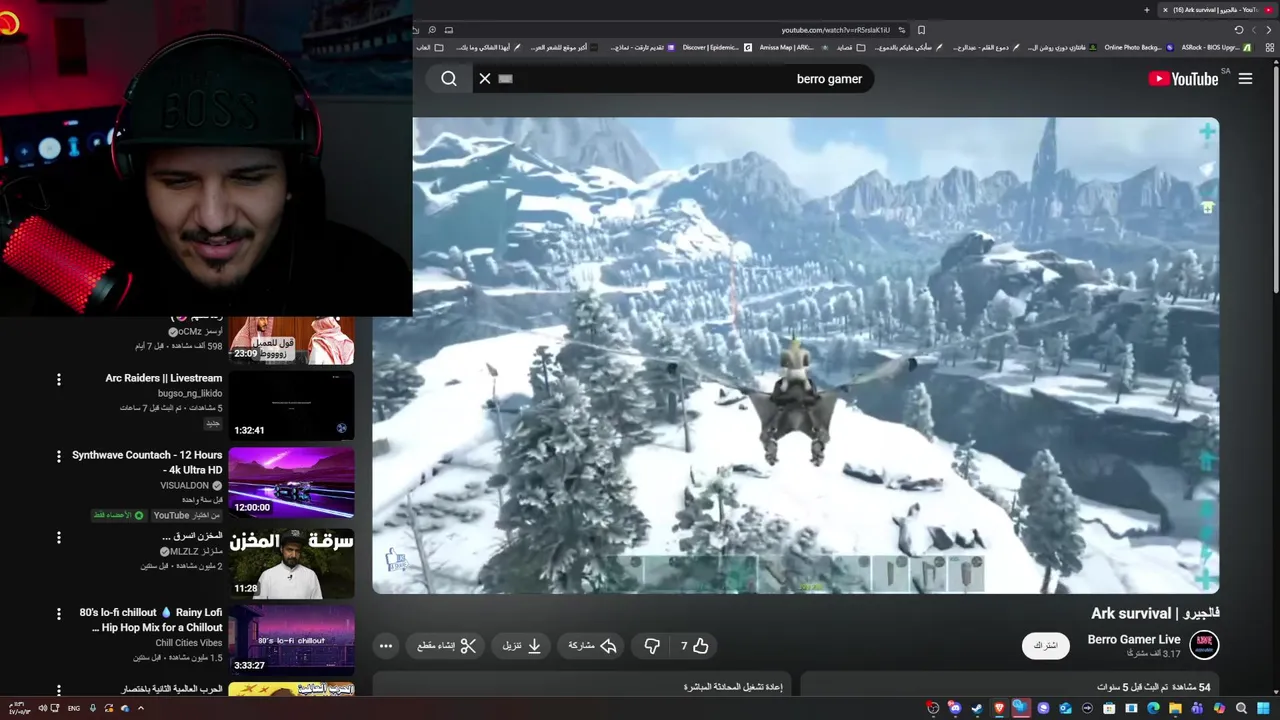Viewport: 1280px width, 720px height.
Task: Open Steam from the taskbar
Action: pos(977,708)
